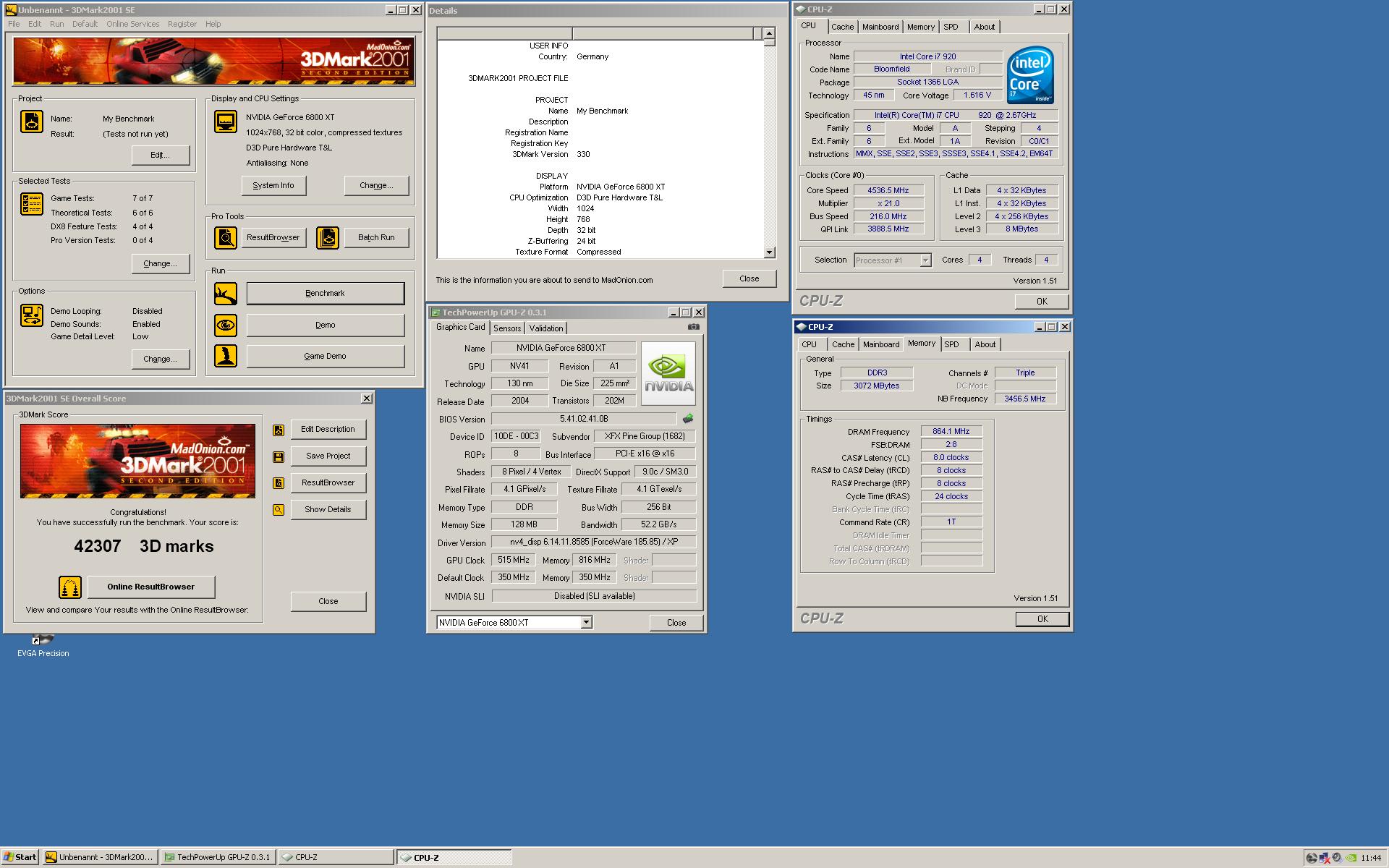Switch to Mainboard tab in top CPU-Z

(x=880, y=27)
